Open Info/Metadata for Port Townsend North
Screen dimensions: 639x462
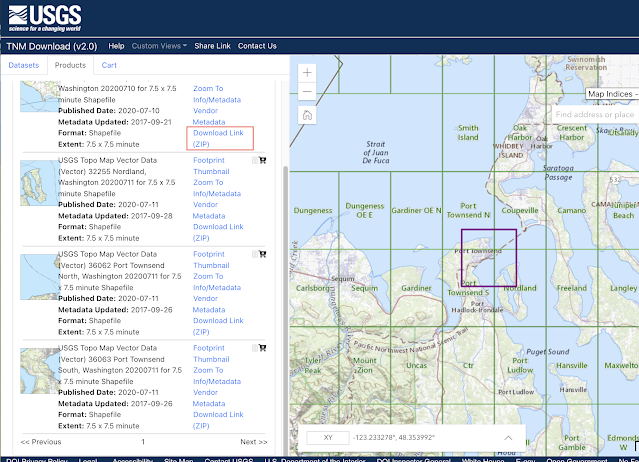(x=217, y=288)
